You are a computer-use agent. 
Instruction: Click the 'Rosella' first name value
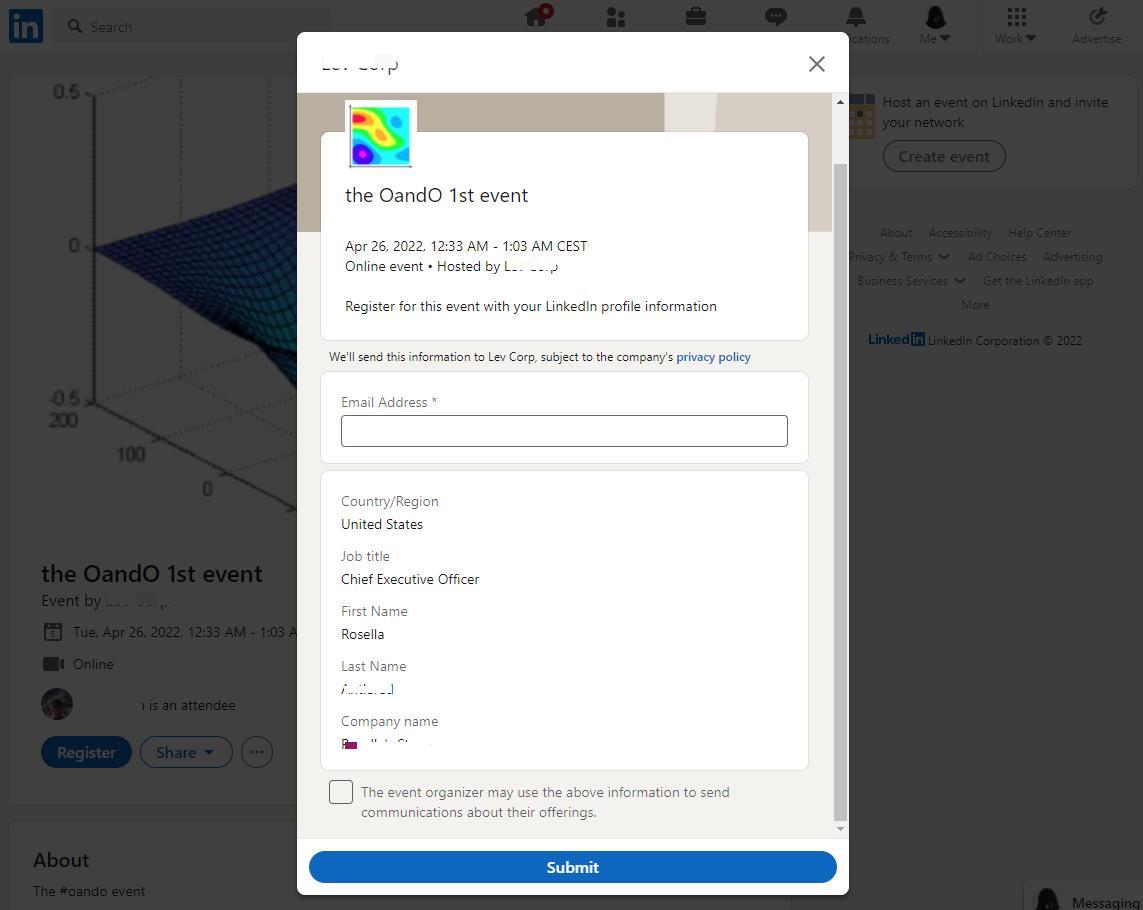(362, 634)
